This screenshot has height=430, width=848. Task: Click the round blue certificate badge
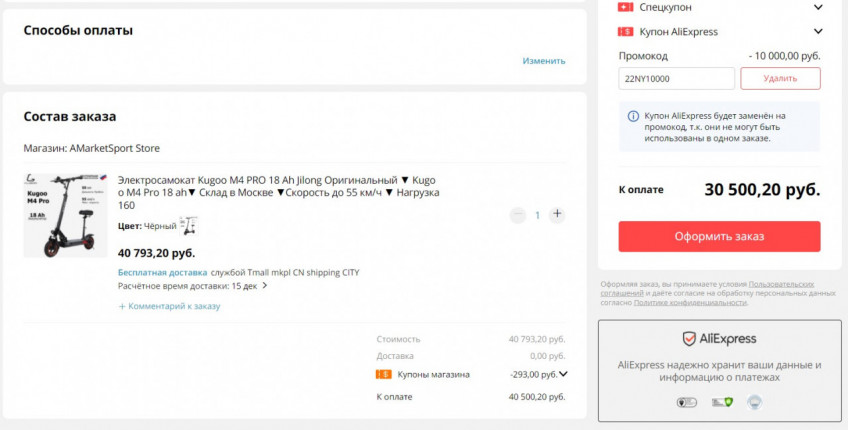tap(754, 402)
